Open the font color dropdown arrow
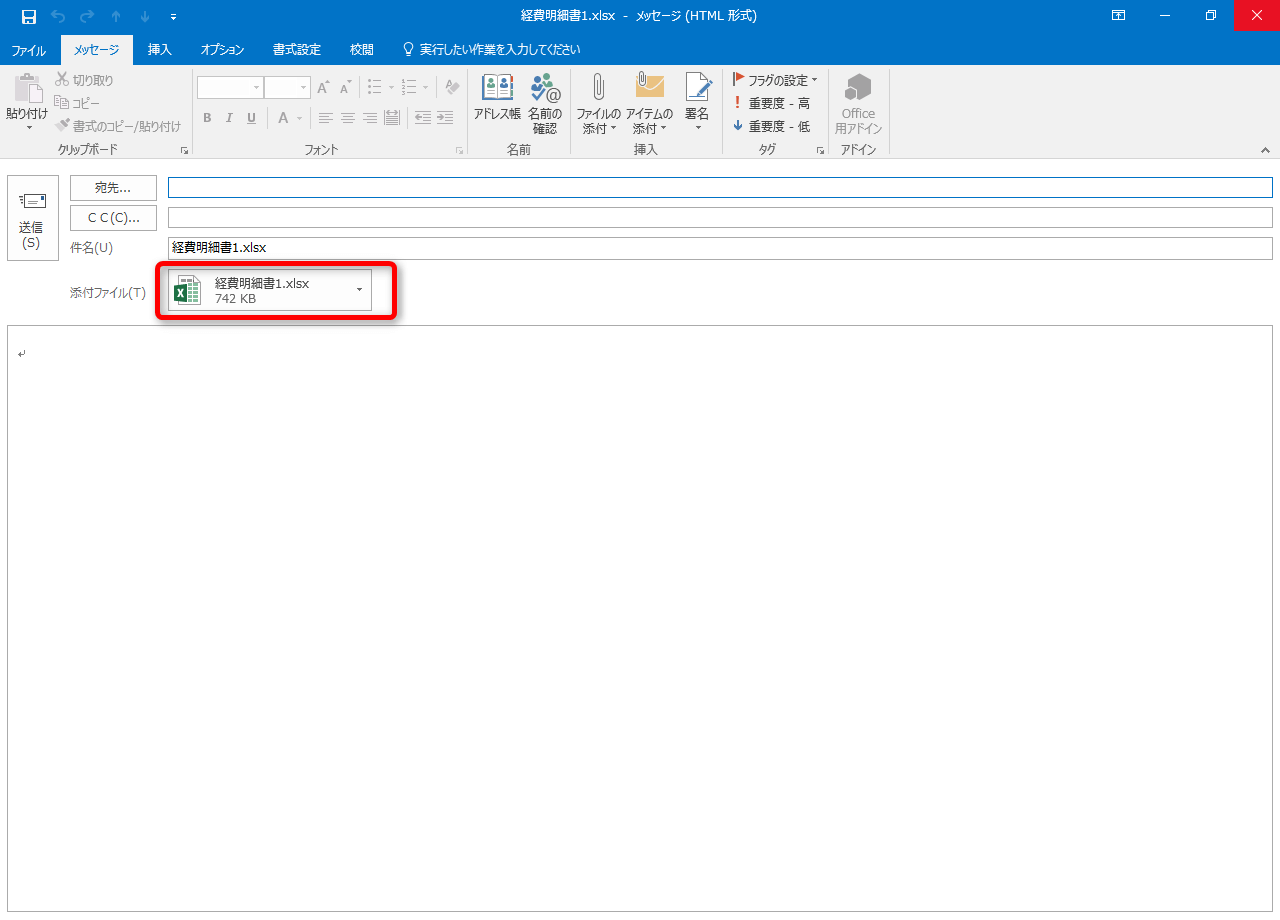The image size is (1280, 920). coord(299,118)
